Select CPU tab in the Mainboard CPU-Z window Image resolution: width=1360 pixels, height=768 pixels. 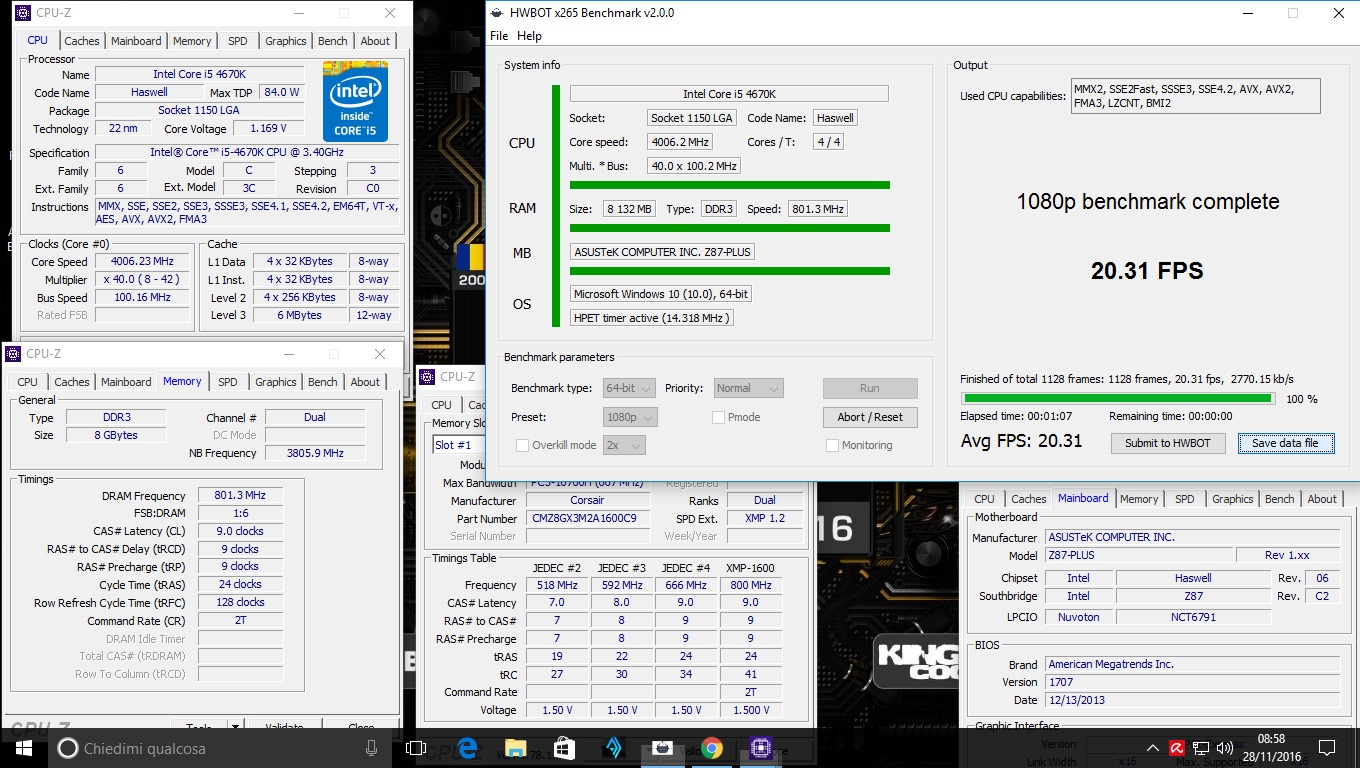tap(985, 499)
